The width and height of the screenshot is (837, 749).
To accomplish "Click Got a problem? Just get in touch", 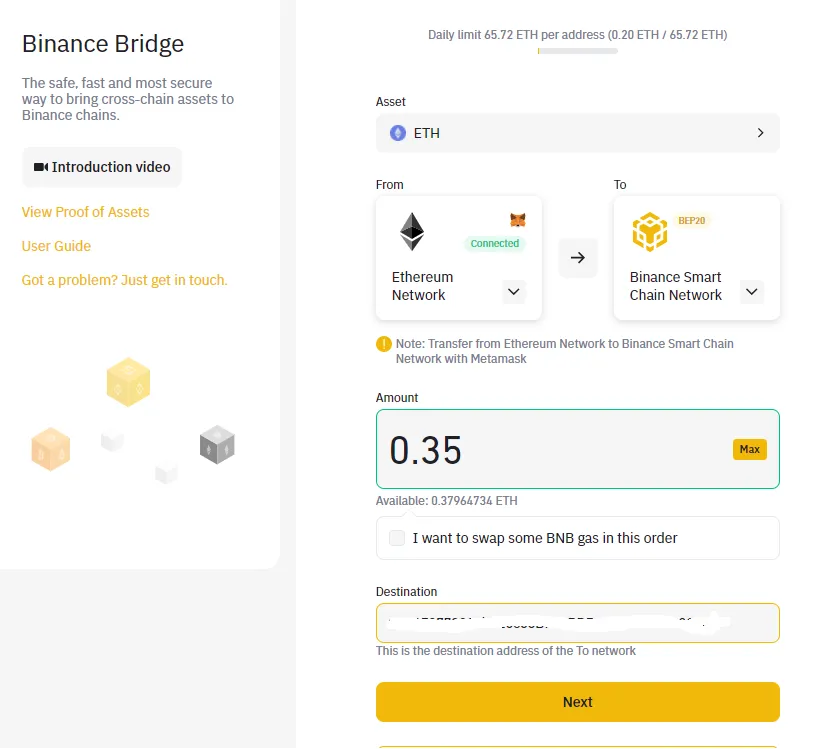I will (x=124, y=280).
